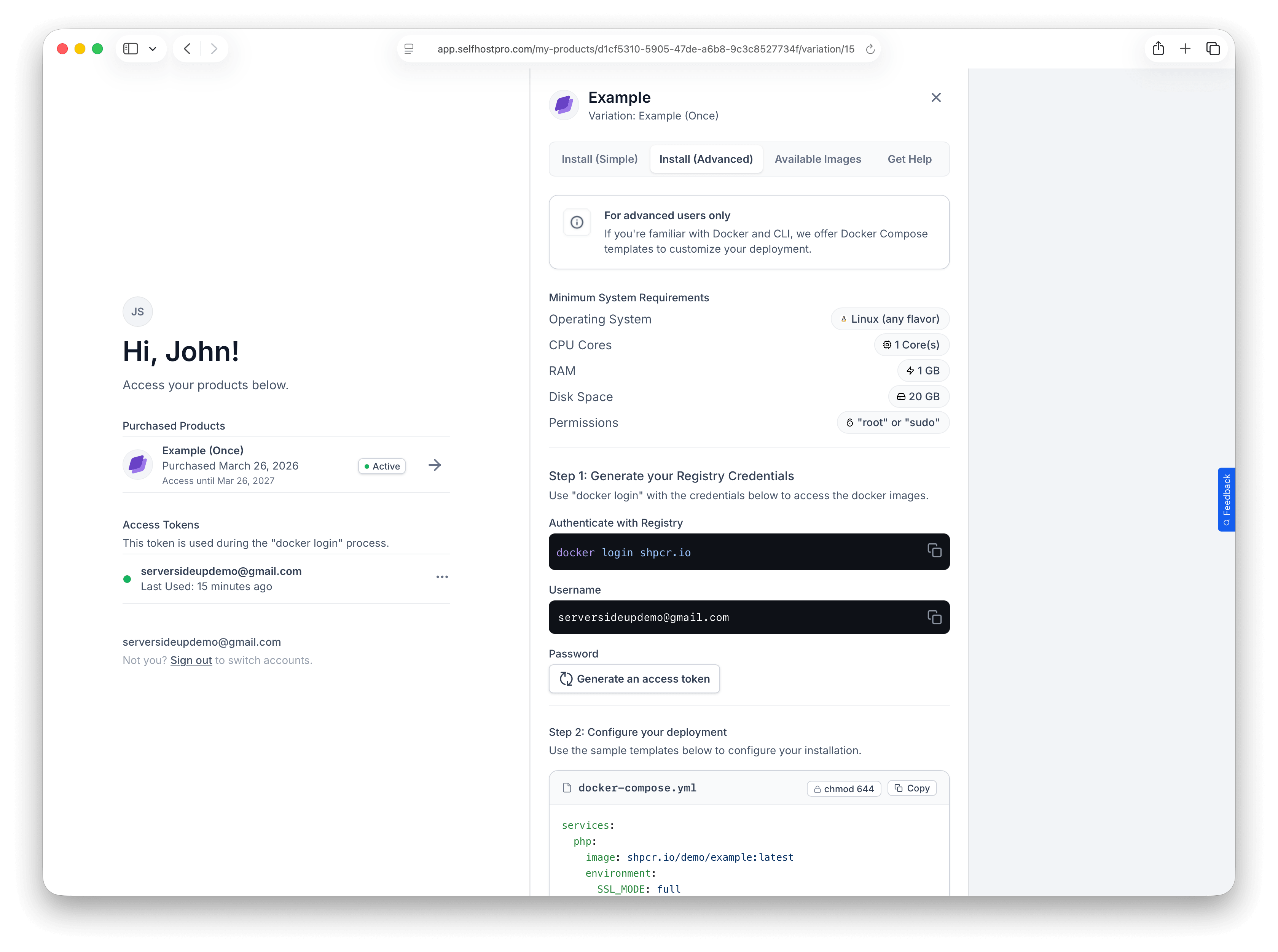Reload the page

[870, 49]
